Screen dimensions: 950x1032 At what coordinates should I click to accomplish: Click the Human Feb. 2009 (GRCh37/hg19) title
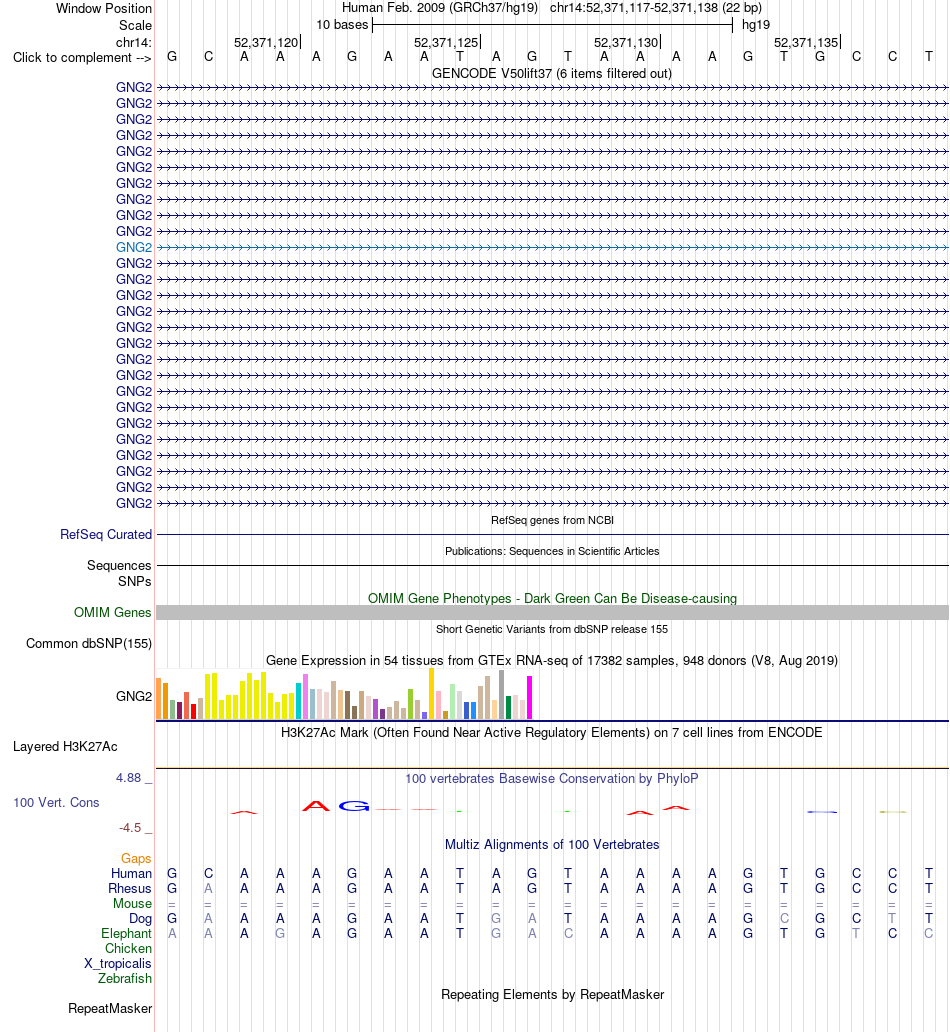(440, 8)
